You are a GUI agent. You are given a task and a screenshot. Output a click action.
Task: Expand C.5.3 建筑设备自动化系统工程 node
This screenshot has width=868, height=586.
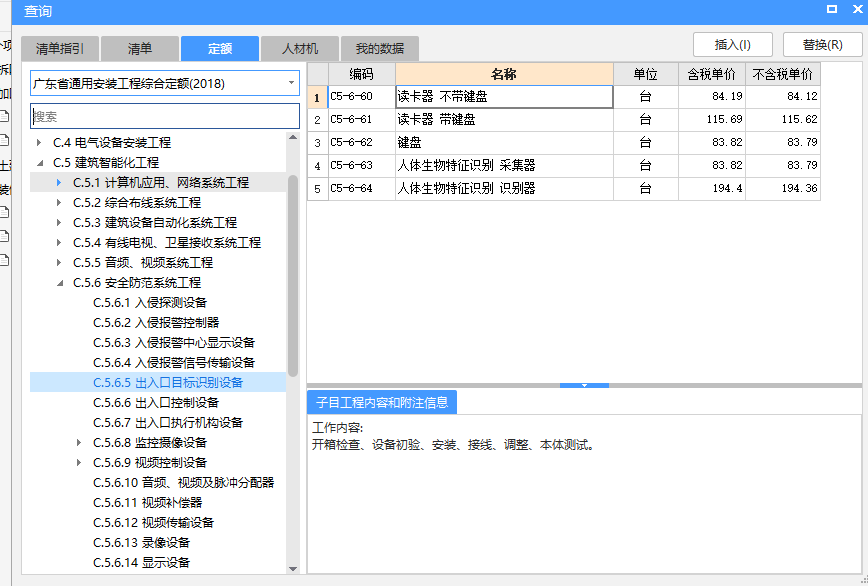59,222
